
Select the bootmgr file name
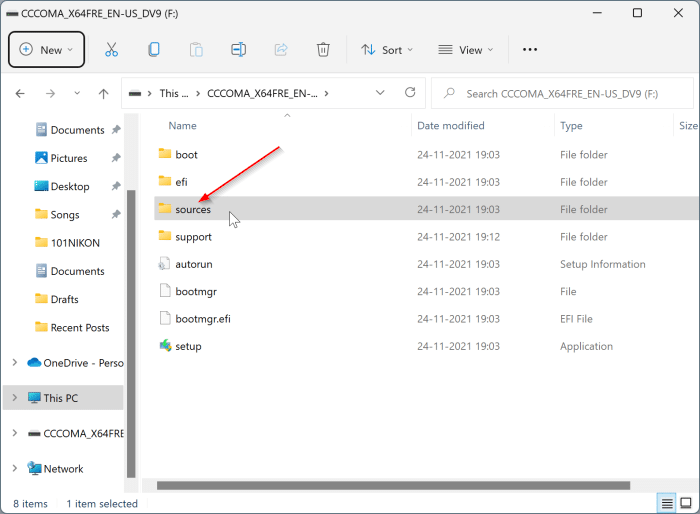[x=196, y=292]
